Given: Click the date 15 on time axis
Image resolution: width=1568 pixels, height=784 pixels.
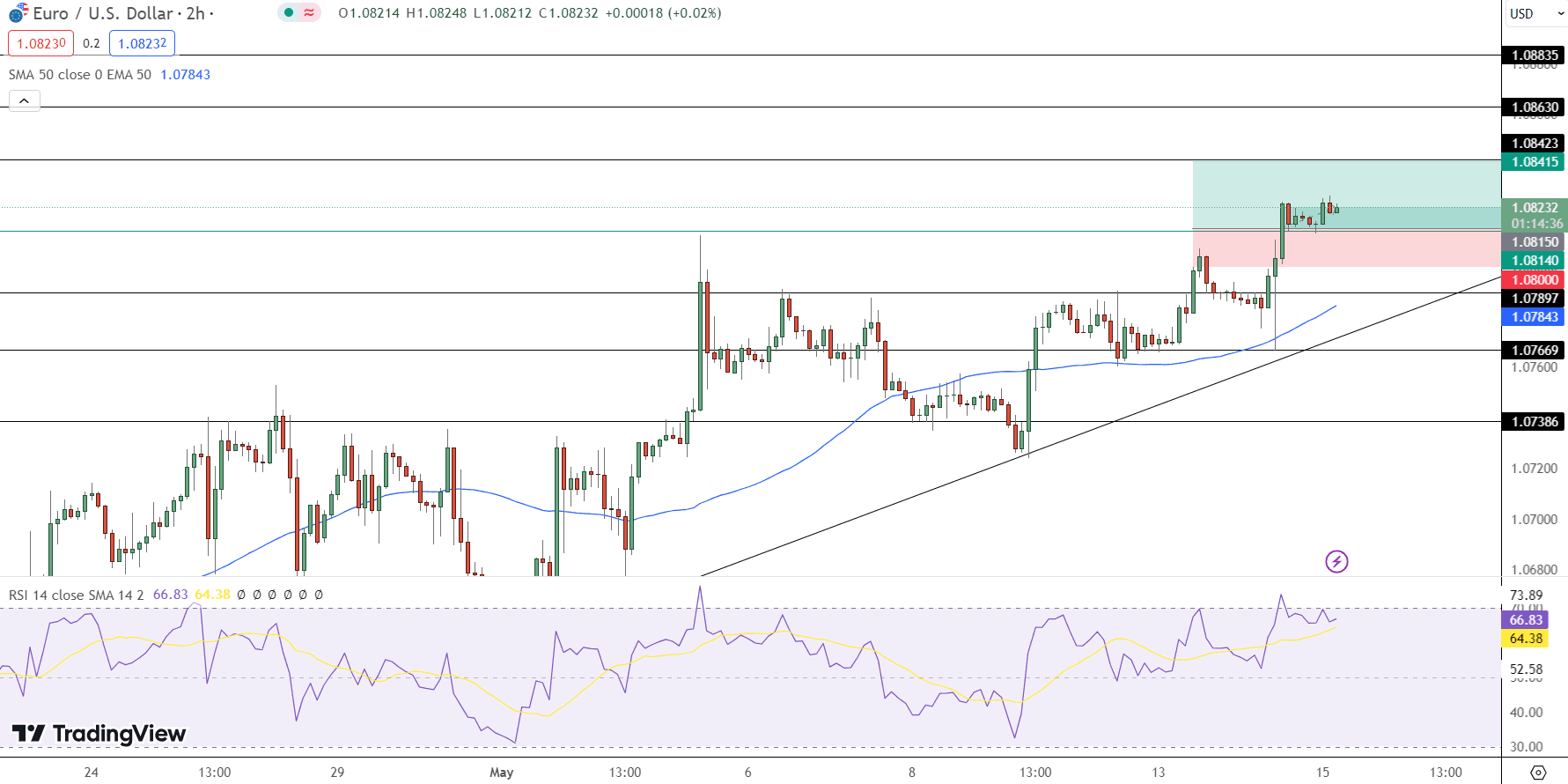Looking at the screenshot, I should tap(1322, 773).
